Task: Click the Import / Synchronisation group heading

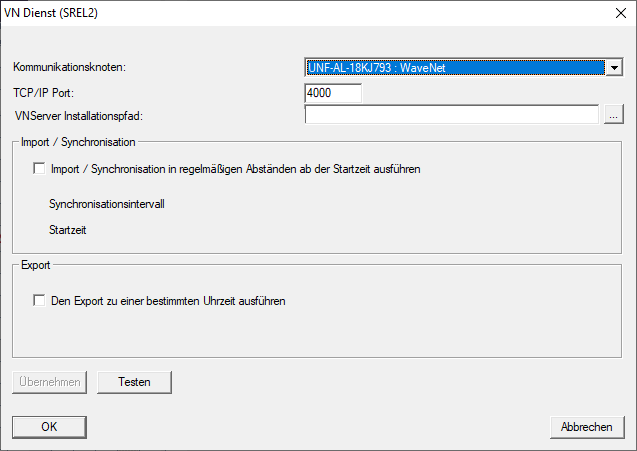Action: pos(78,143)
